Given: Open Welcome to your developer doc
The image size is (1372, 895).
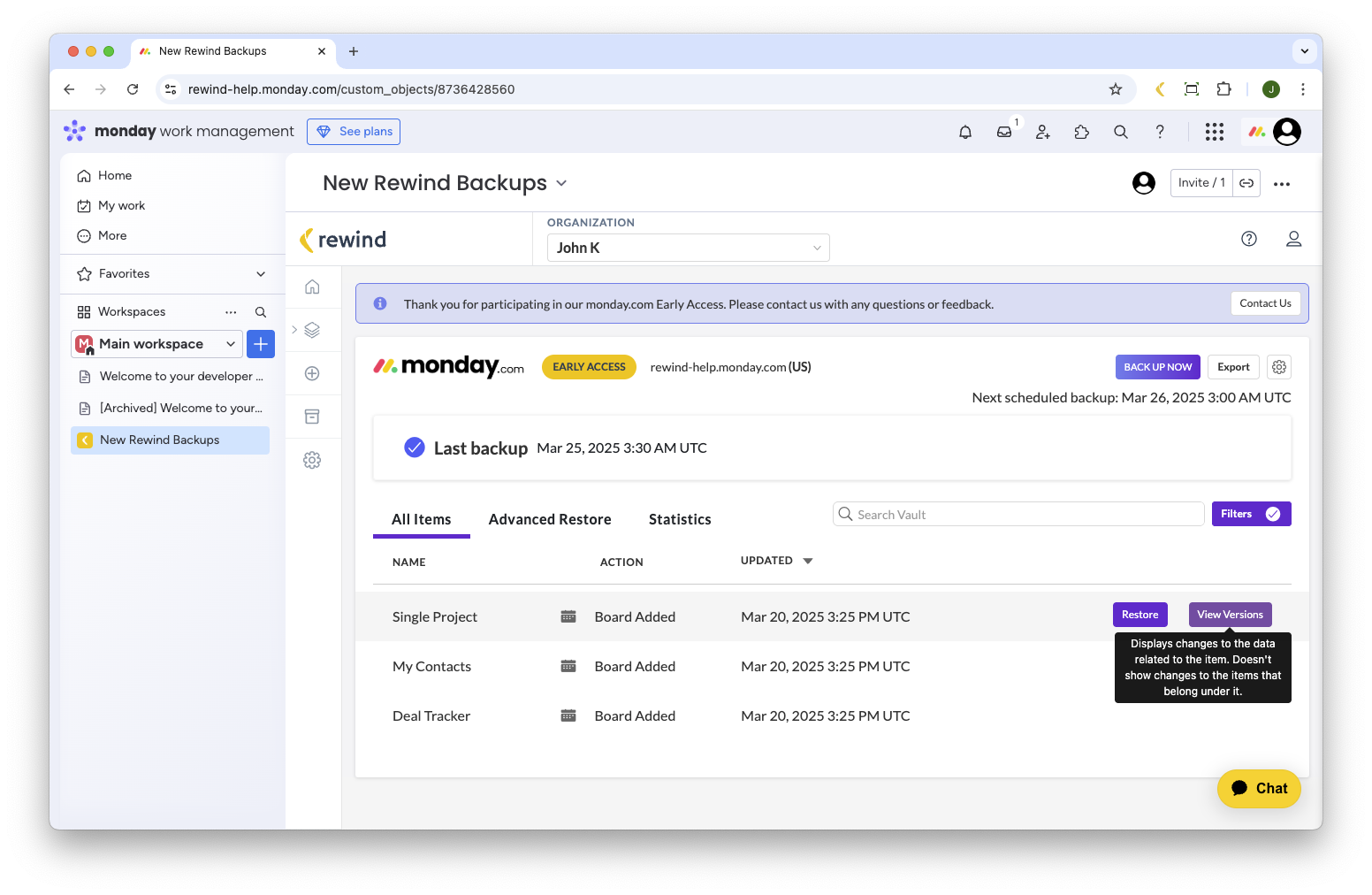Looking at the screenshot, I should (x=170, y=377).
